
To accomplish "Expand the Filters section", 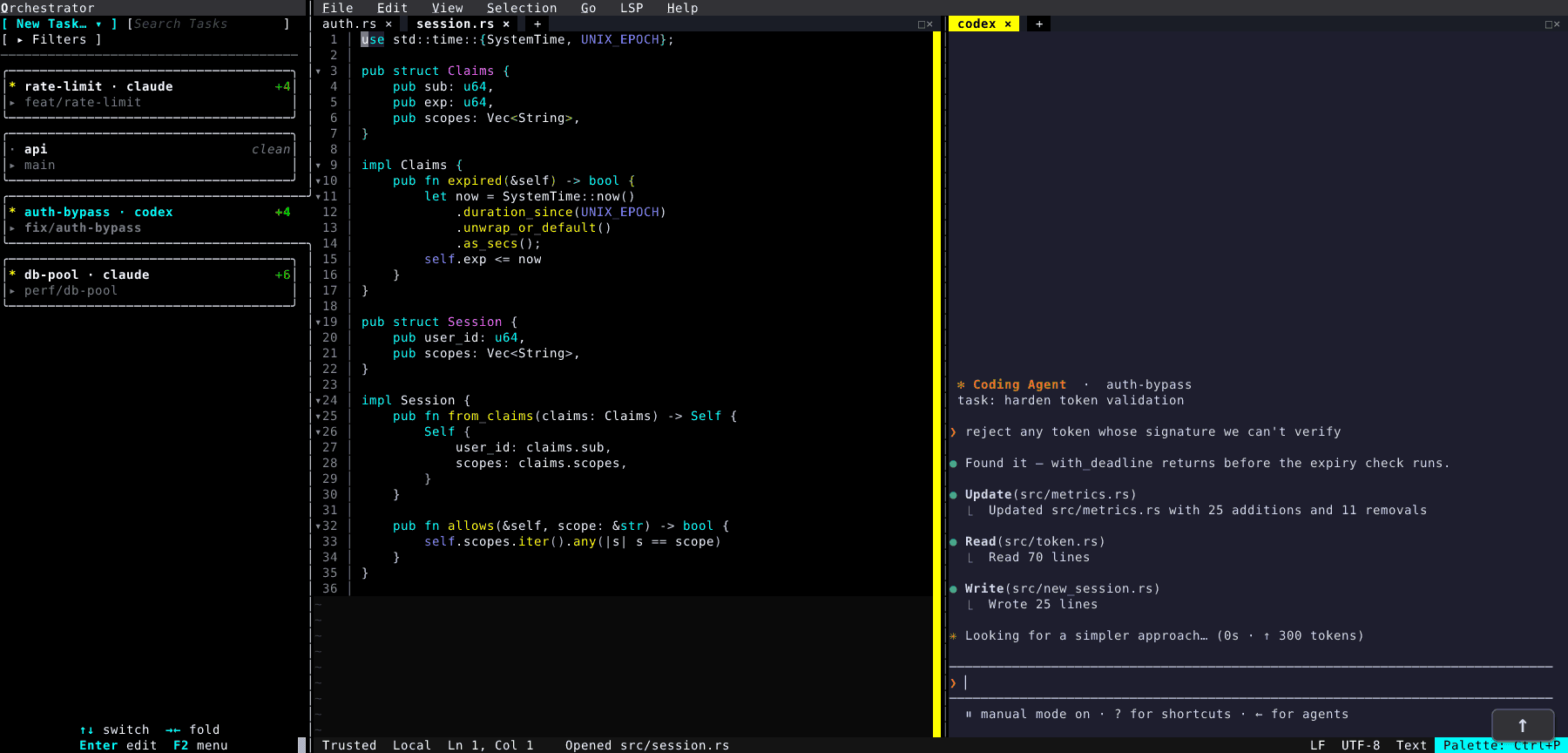I will click(x=52, y=39).
